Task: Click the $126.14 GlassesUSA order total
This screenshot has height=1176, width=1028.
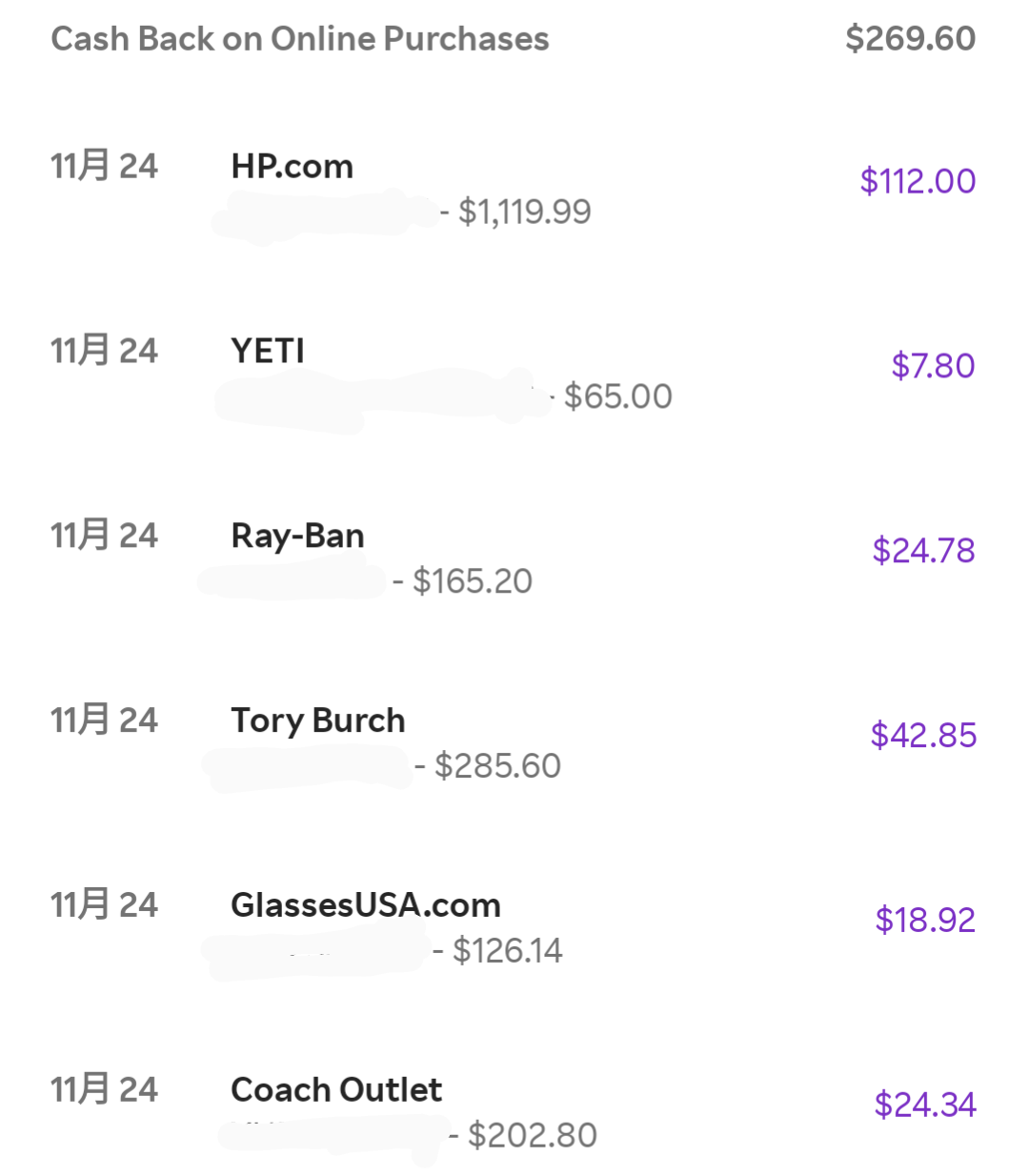Action: (x=507, y=951)
